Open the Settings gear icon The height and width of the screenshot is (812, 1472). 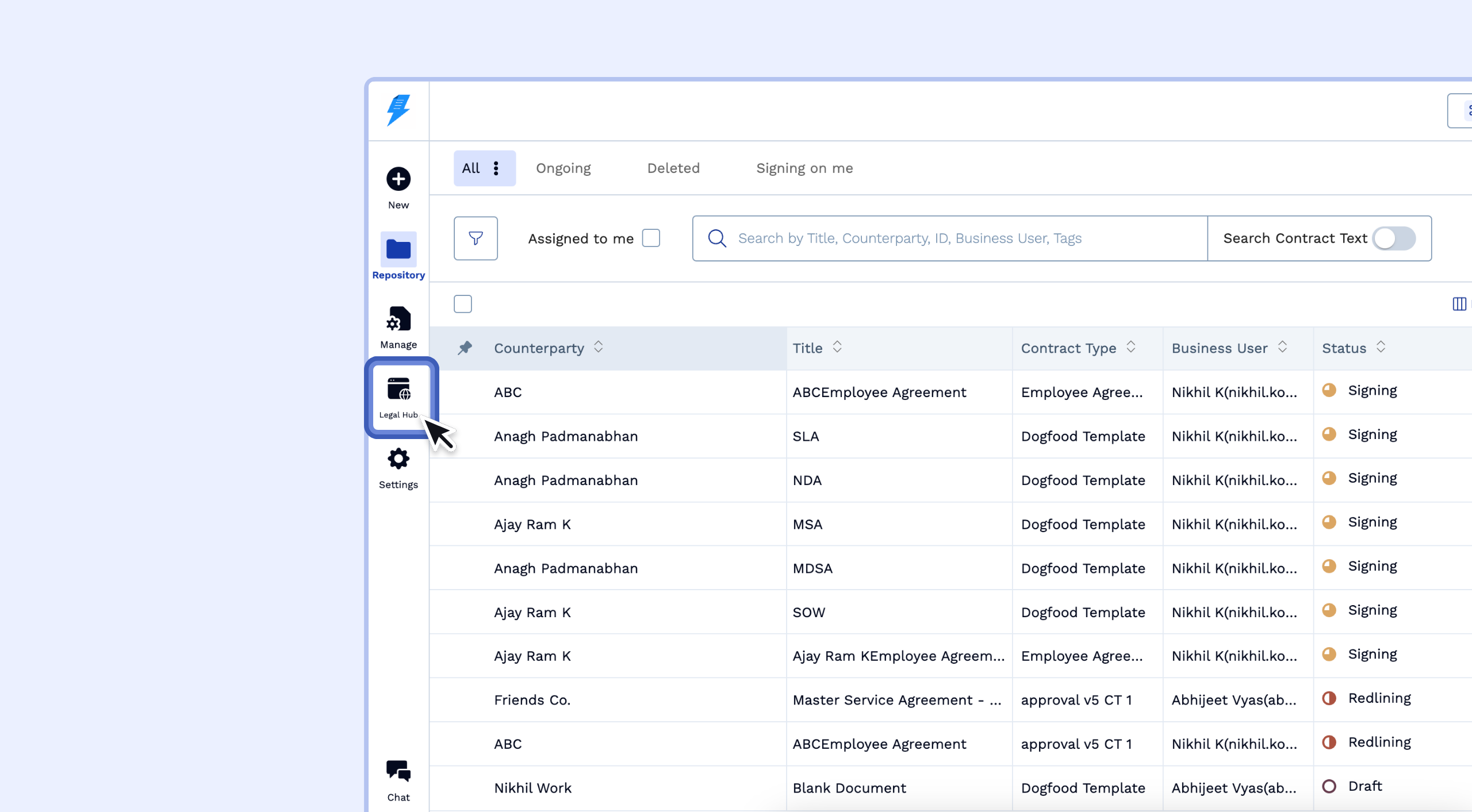pyautogui.click(x=398, y=459)
